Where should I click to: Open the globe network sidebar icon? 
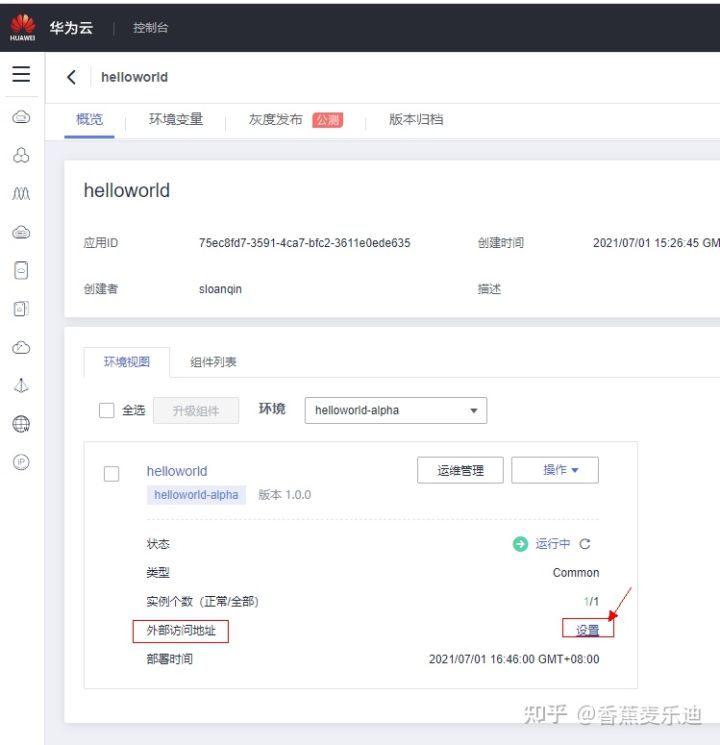(21, 424)
